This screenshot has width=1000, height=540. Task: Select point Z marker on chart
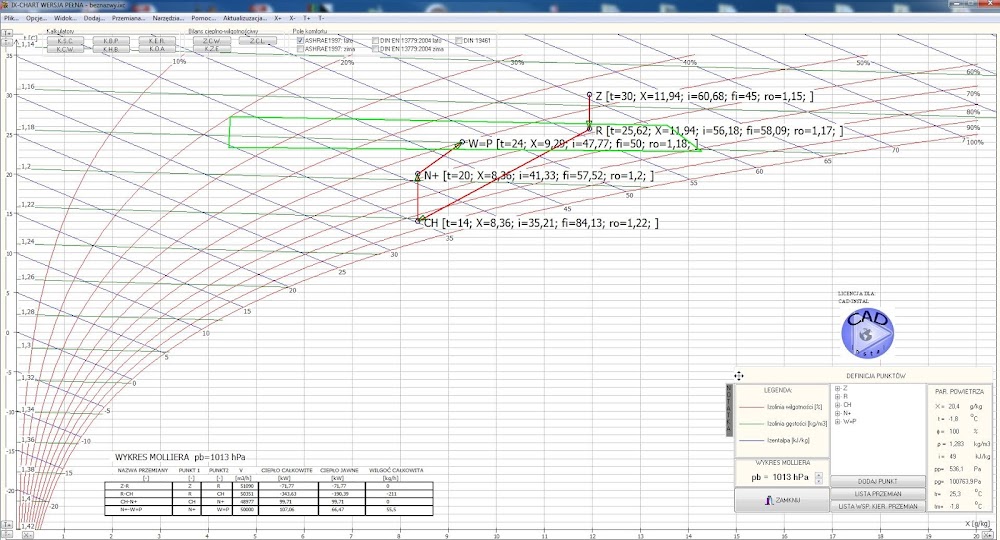coord(590,95)
